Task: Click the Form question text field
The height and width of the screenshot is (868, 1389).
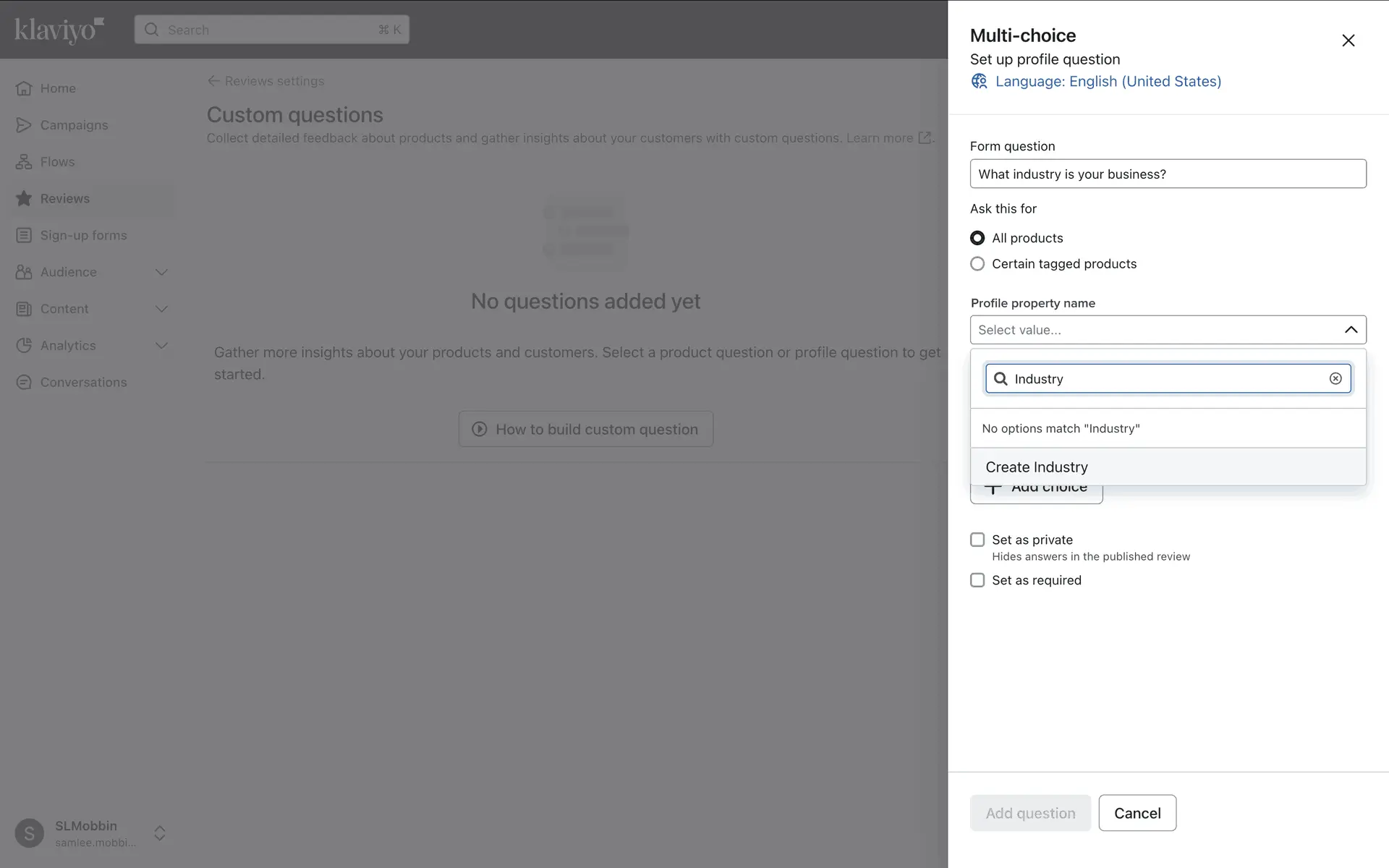Action: coord(1168,174)
